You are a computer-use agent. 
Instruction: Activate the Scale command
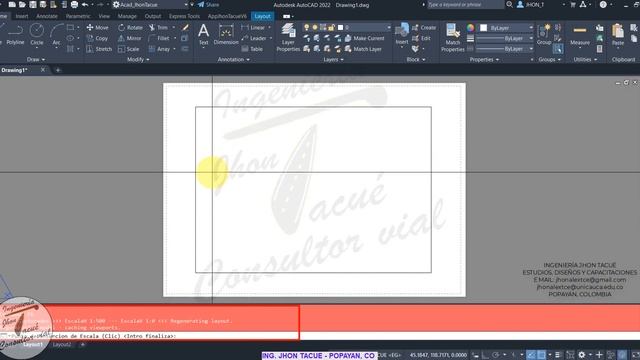tap(129, 49)
